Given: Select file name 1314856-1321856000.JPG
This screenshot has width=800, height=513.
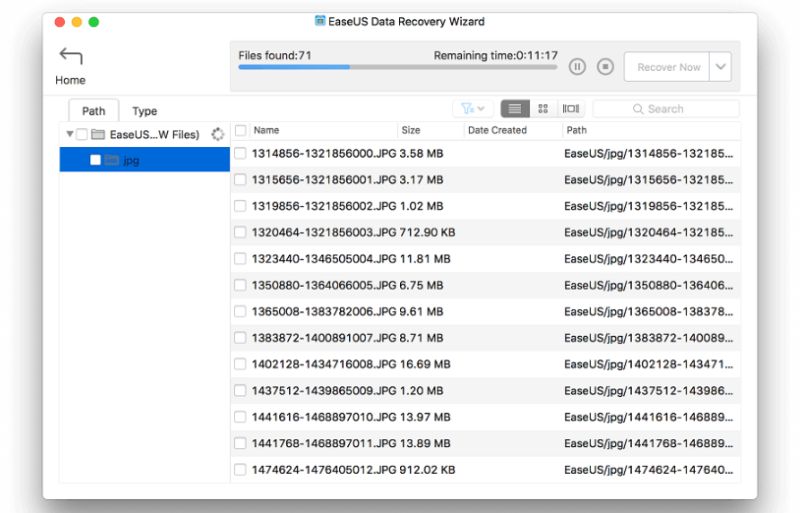Looking at the screenshot, I should coord(324,153).
